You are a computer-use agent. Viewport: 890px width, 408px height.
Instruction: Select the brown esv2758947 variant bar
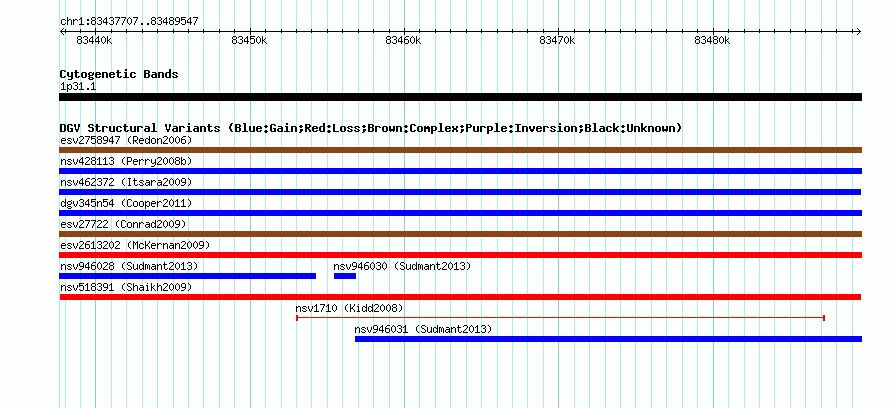pyautogui.click(x=460, y=150)
